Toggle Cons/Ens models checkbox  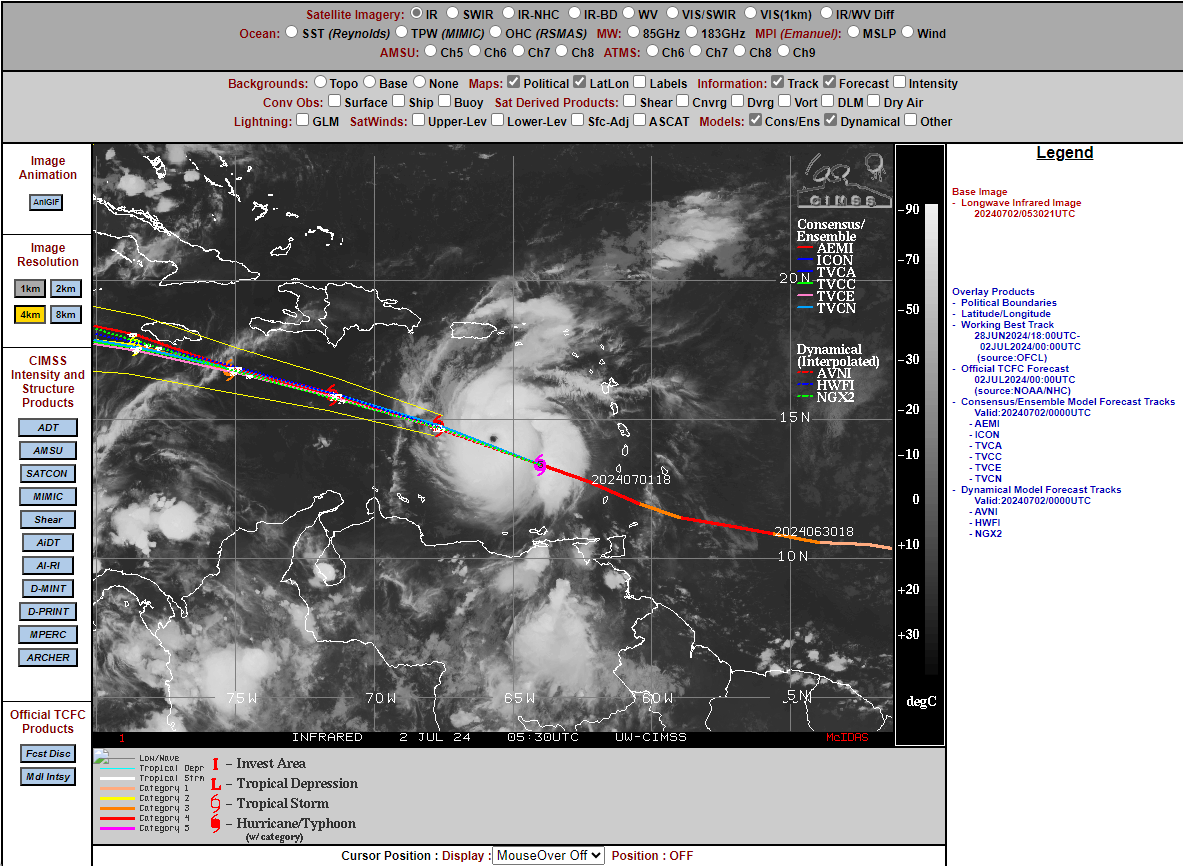coord(755,119)
